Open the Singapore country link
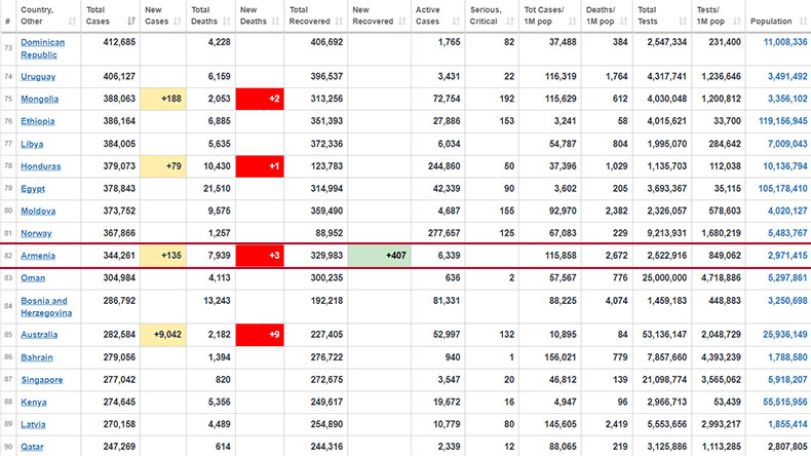This screenshot has width=811, height=456. (41, 379)
